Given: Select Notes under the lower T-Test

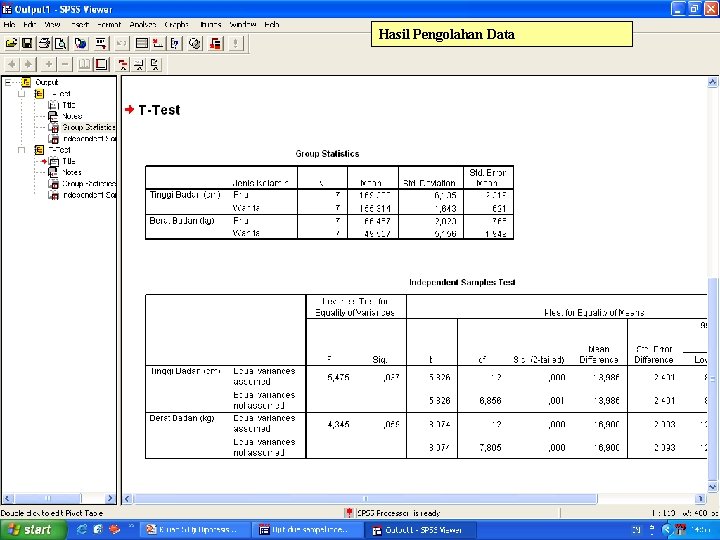Looking at the screenshot, I should pos(72,172).
